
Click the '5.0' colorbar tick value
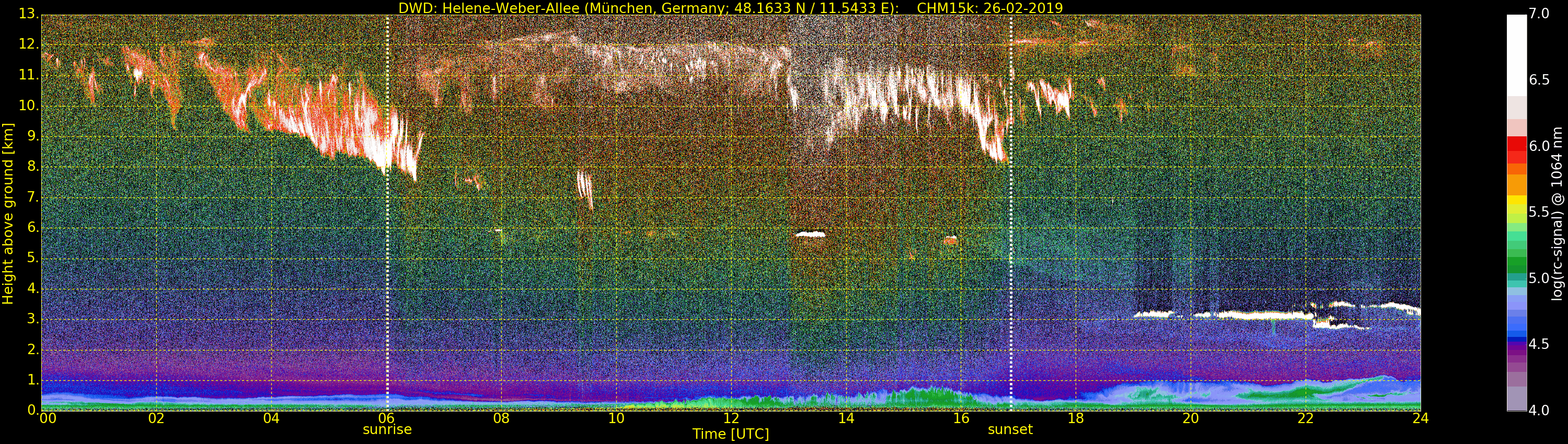1539,278
